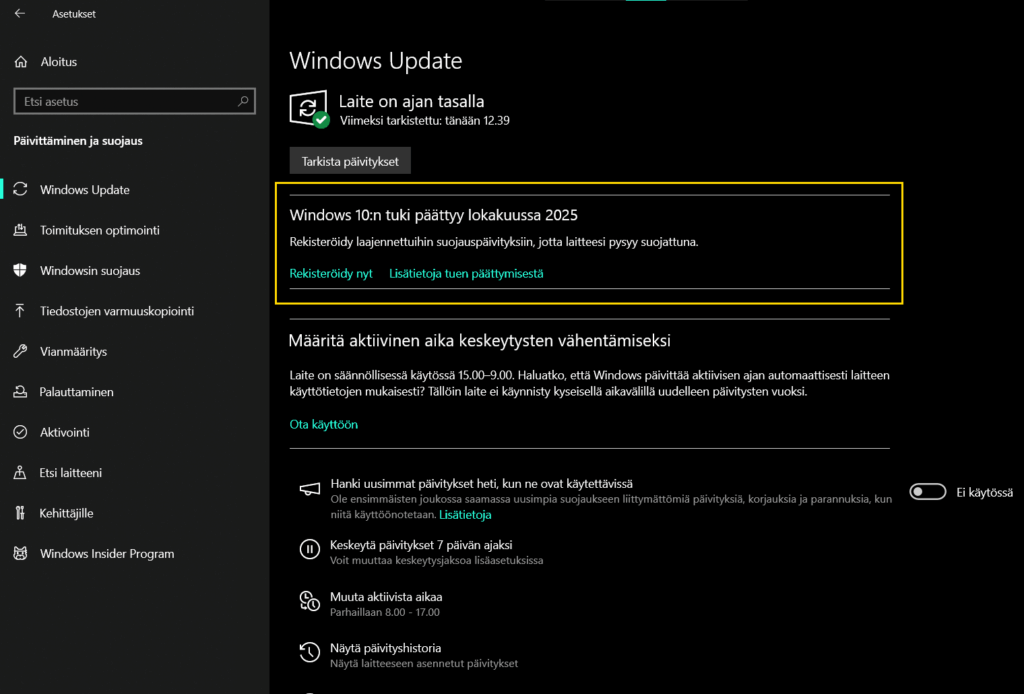Open Lisätietoja tuen päättymisestä link
The height and width of the screenshot is (694, 1024).
(x=466, y=273)
